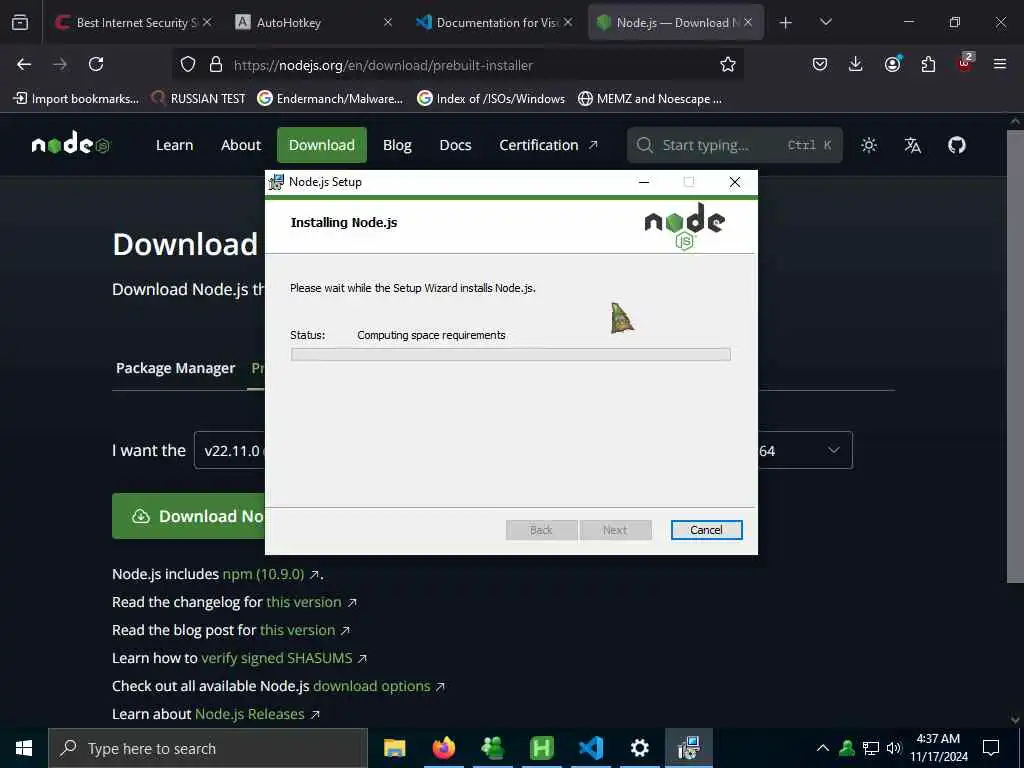Open the About nav item
Image resolution: width=1024 pixels, height=768 pixels.
240,145
